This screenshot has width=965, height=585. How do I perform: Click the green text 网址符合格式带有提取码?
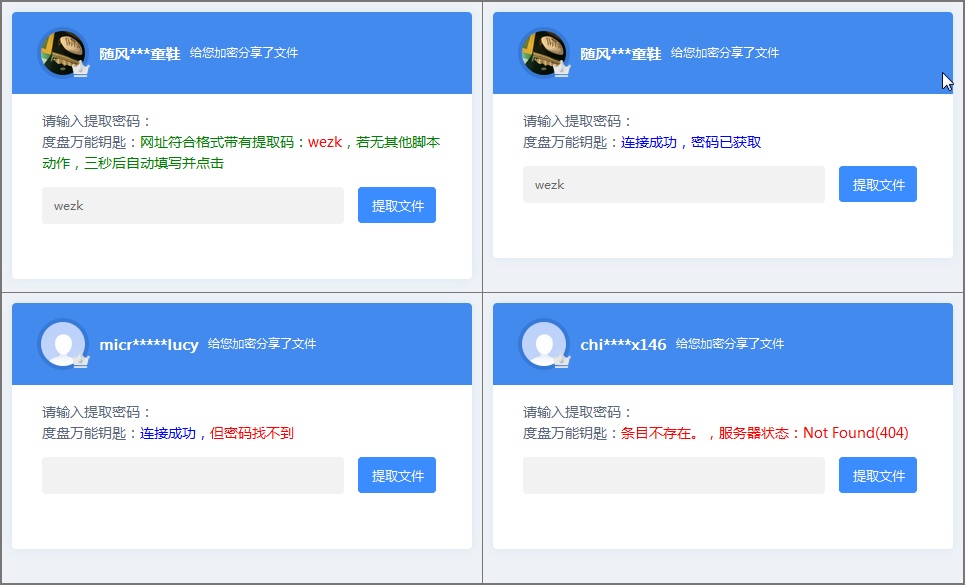coord(217,142)
